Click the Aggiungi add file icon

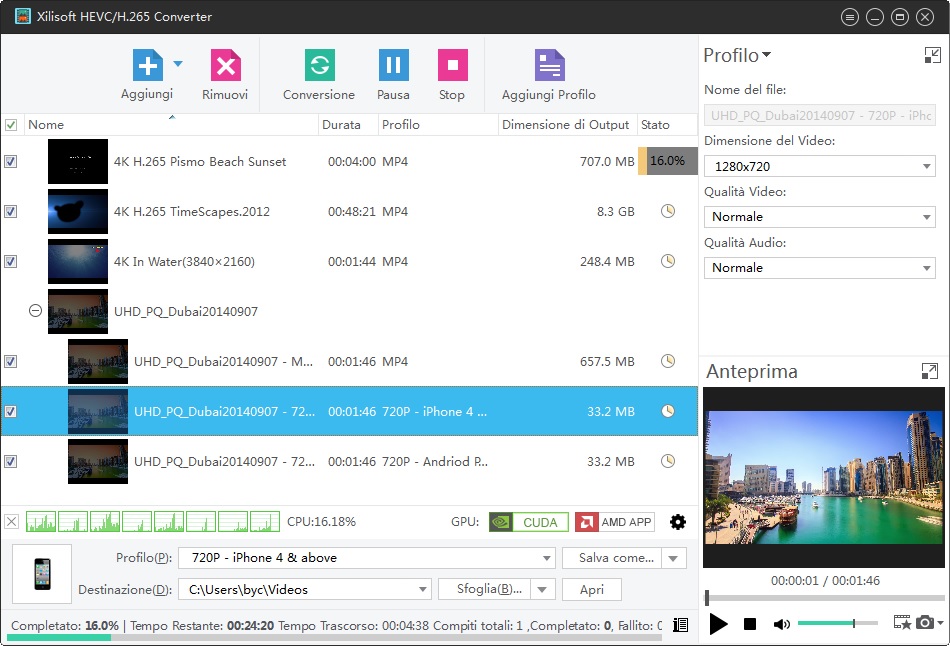coord(148,65)
